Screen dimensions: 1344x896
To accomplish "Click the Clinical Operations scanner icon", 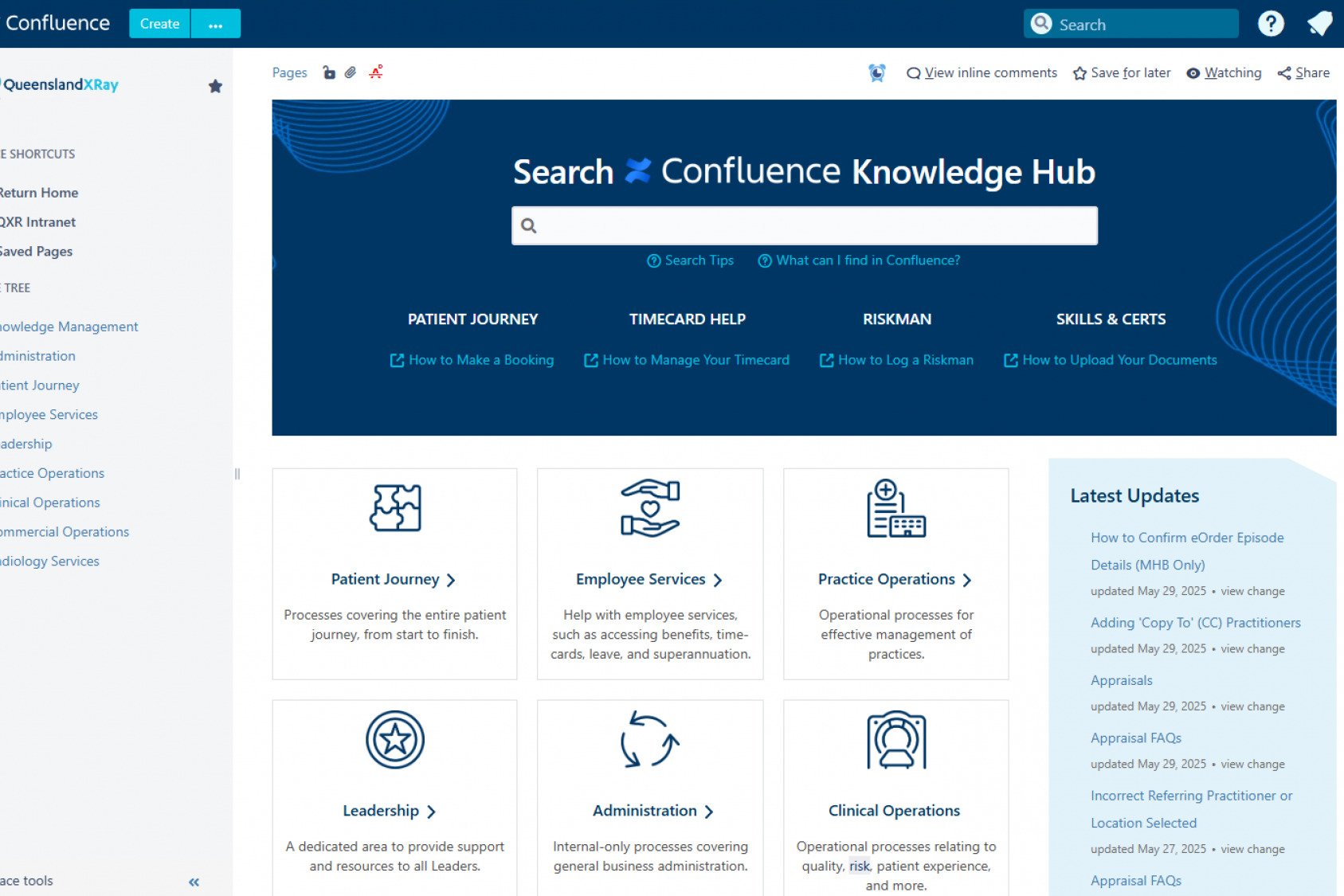I will point(896,740).
